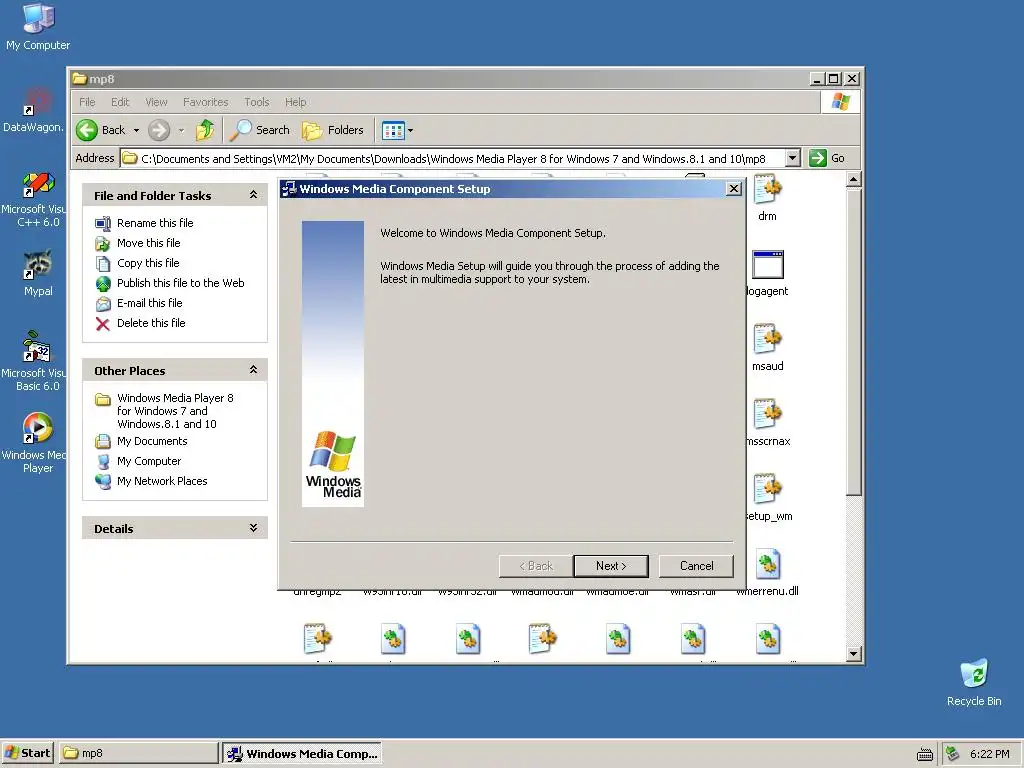Image resolution: width=1024 pixels, height=768 pixels.
Task: Click Delete this file
Action: point(151,323)
